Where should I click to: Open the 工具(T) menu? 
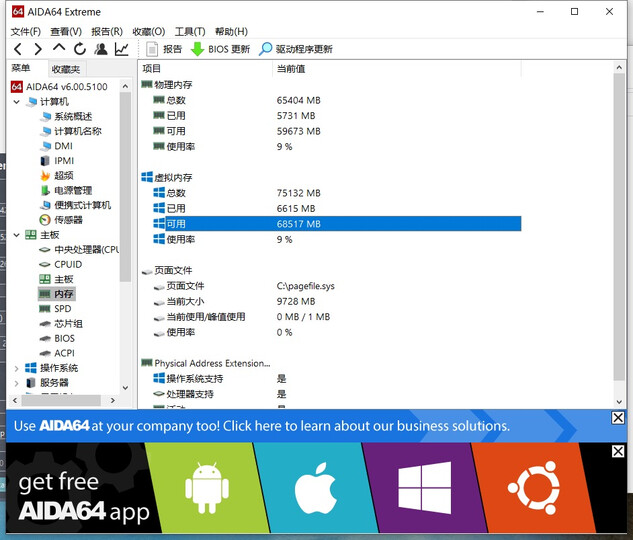click(190, 31)
